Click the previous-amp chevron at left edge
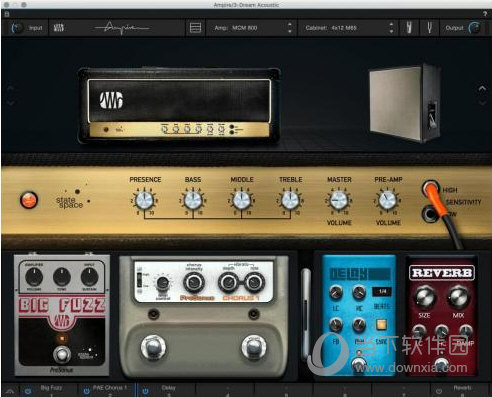Screen dimensions: 492x397 (11, 89)
